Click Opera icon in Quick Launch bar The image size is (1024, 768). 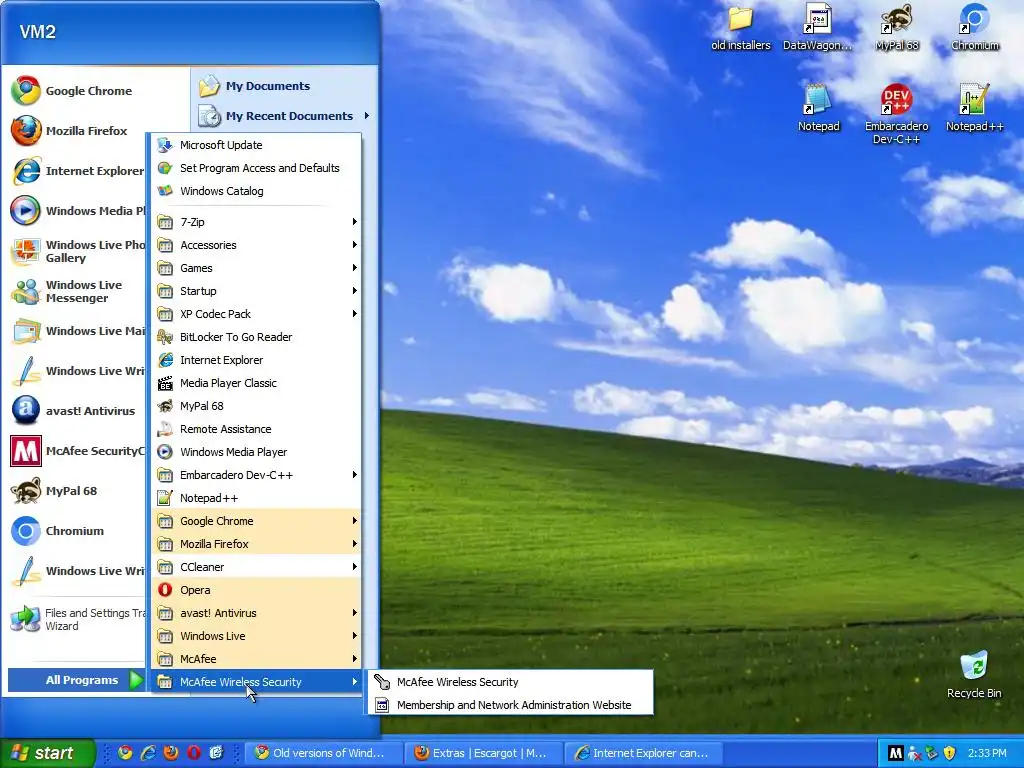[x=194, y=753]
